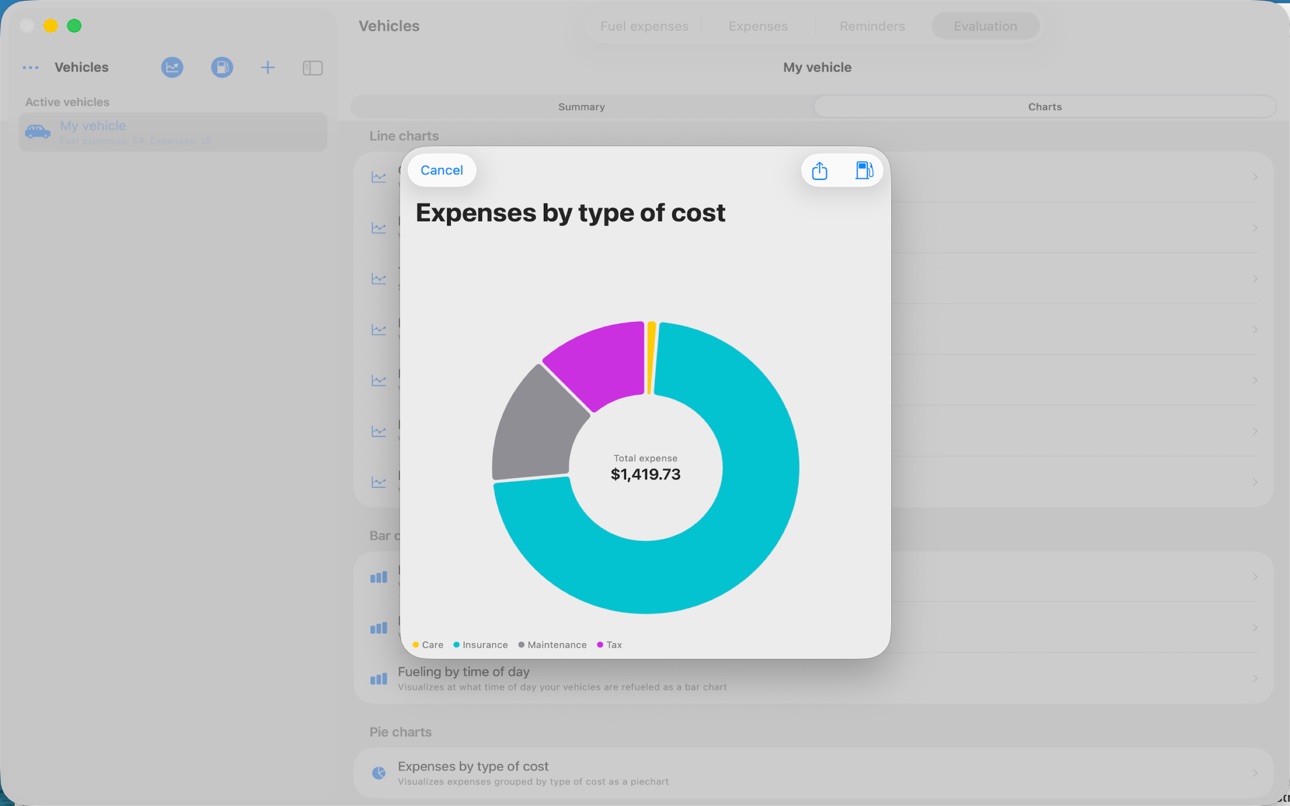Open the Fueling by time of day chart row

coord(813,679)
